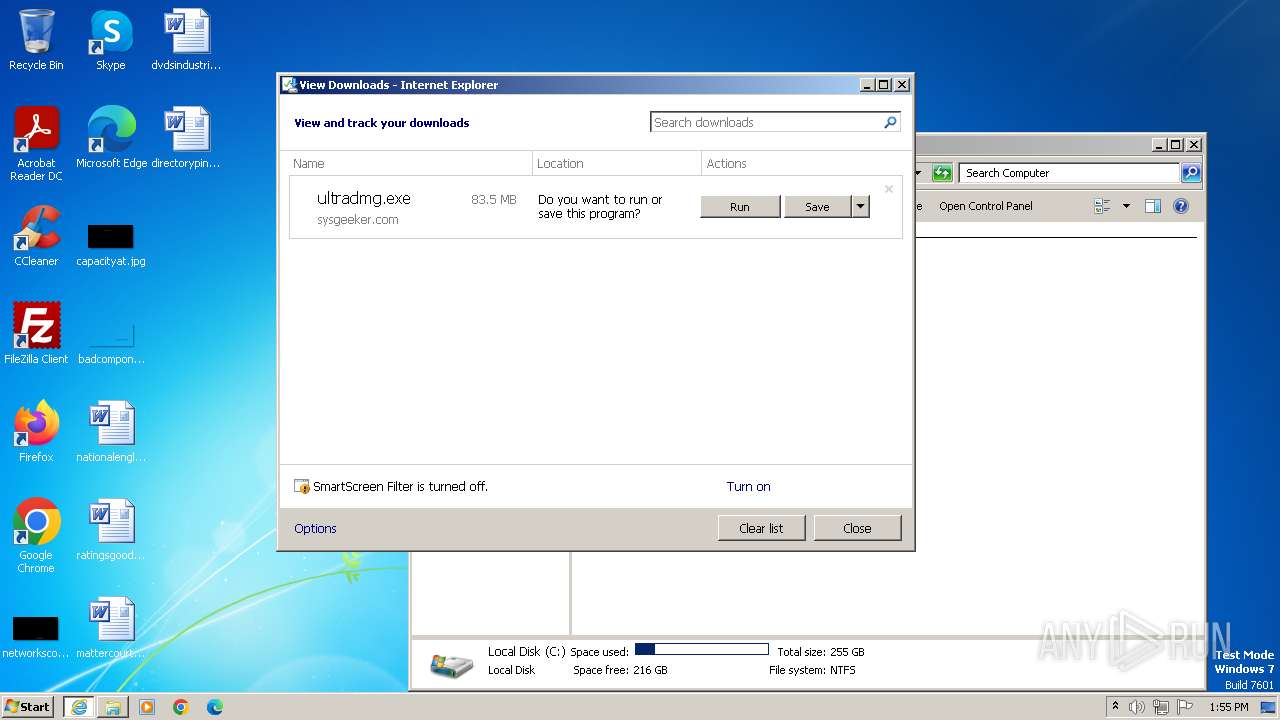Select the ultradmg.exe file name
The image size is (1280, 720).
(x=364, y=198)
